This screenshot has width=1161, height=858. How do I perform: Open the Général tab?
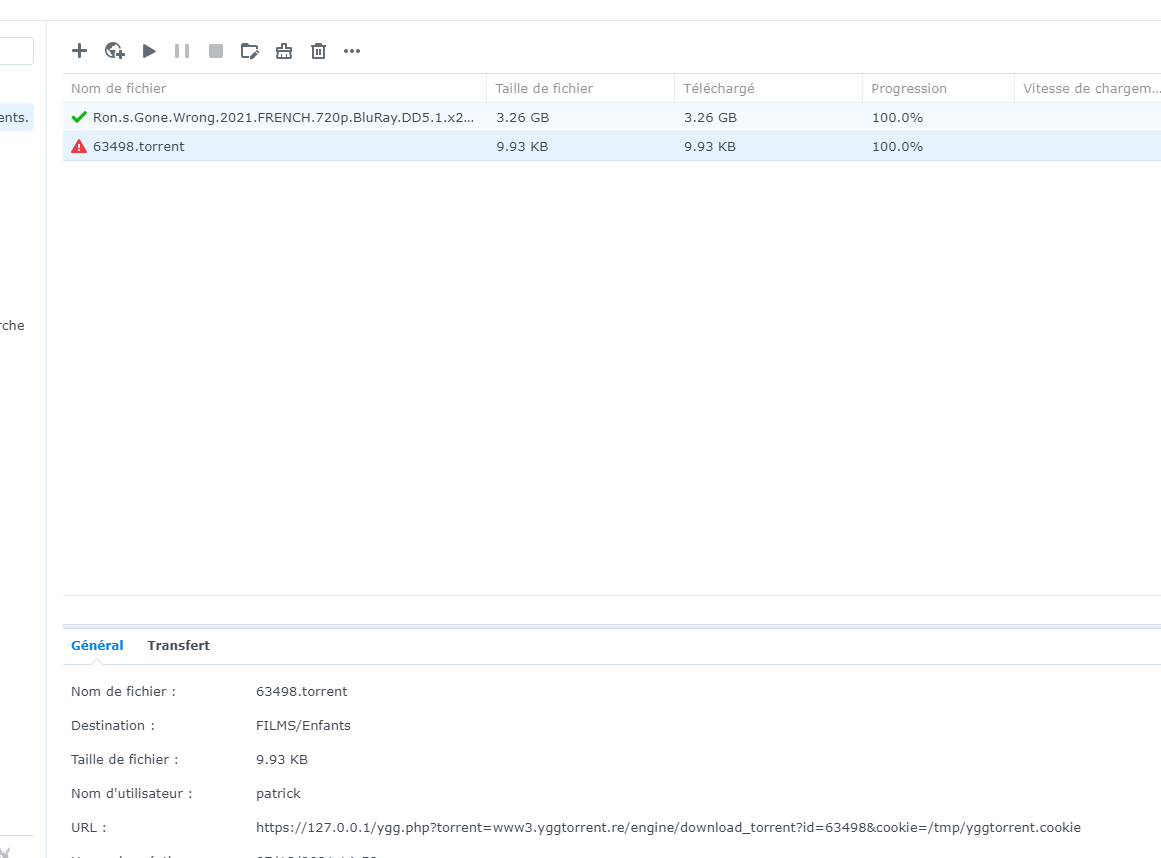click(96, 645)
